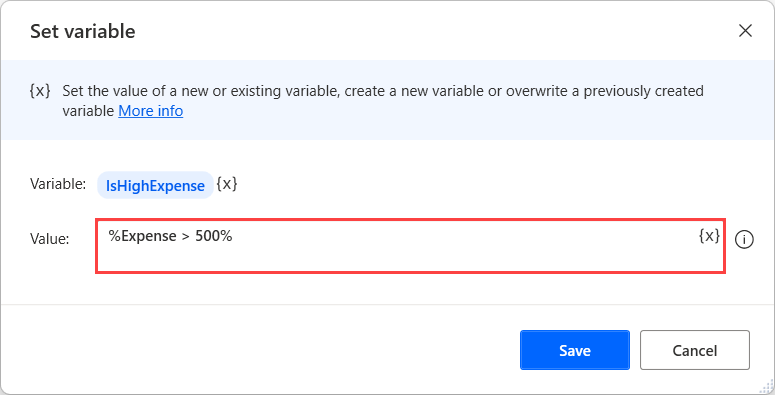The height and width of the screenshot is (395, 775).
Task: Show info tooltip beside Value field
Action: (744, 240)
